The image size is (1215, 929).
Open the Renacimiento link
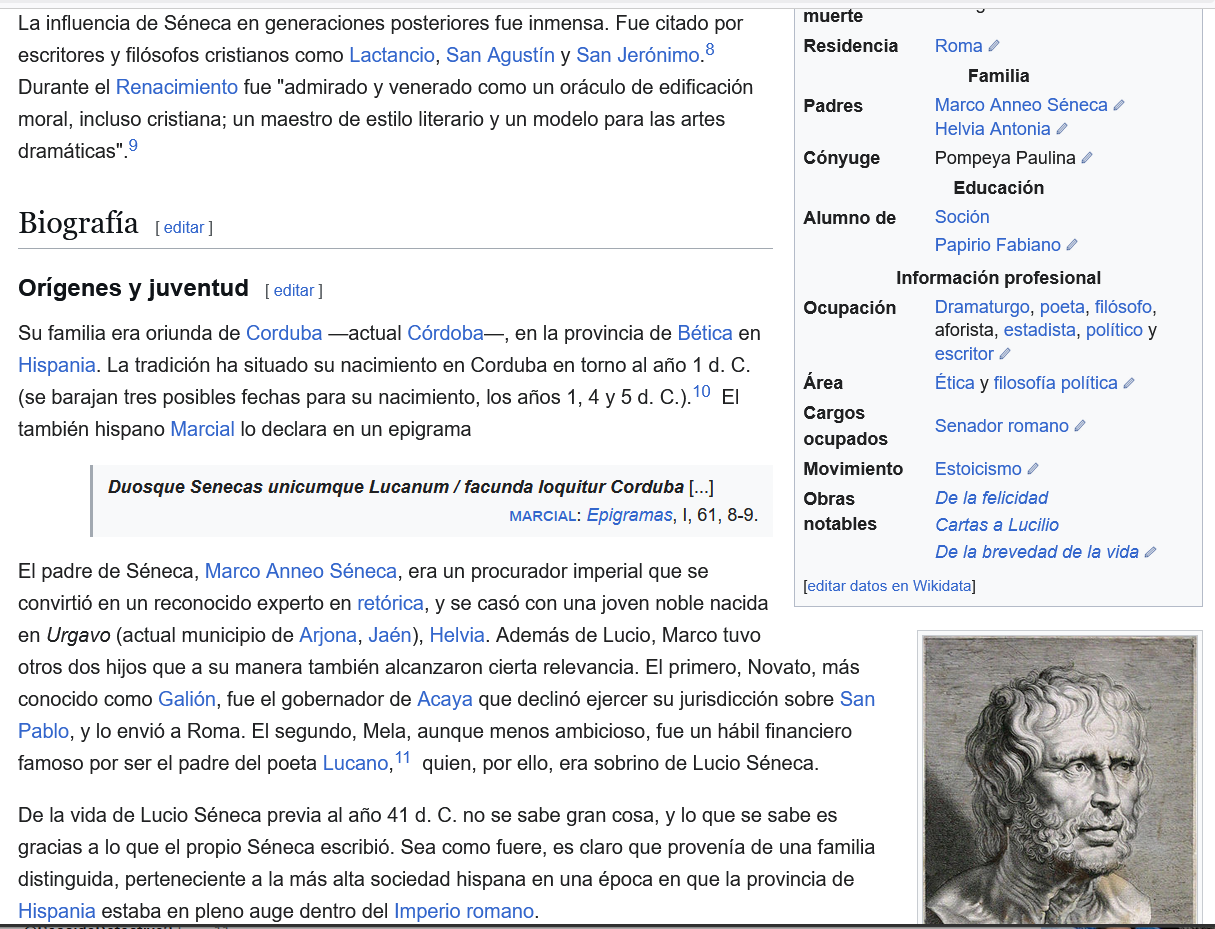point(177,87)
